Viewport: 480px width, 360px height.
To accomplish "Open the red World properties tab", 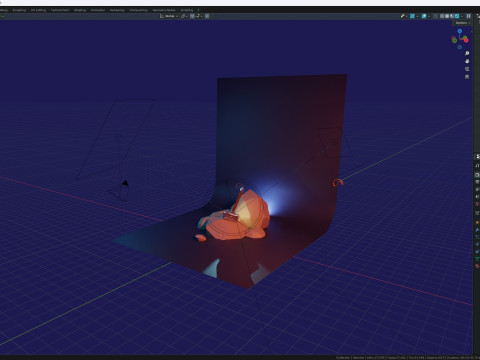I will pos(477,204).
